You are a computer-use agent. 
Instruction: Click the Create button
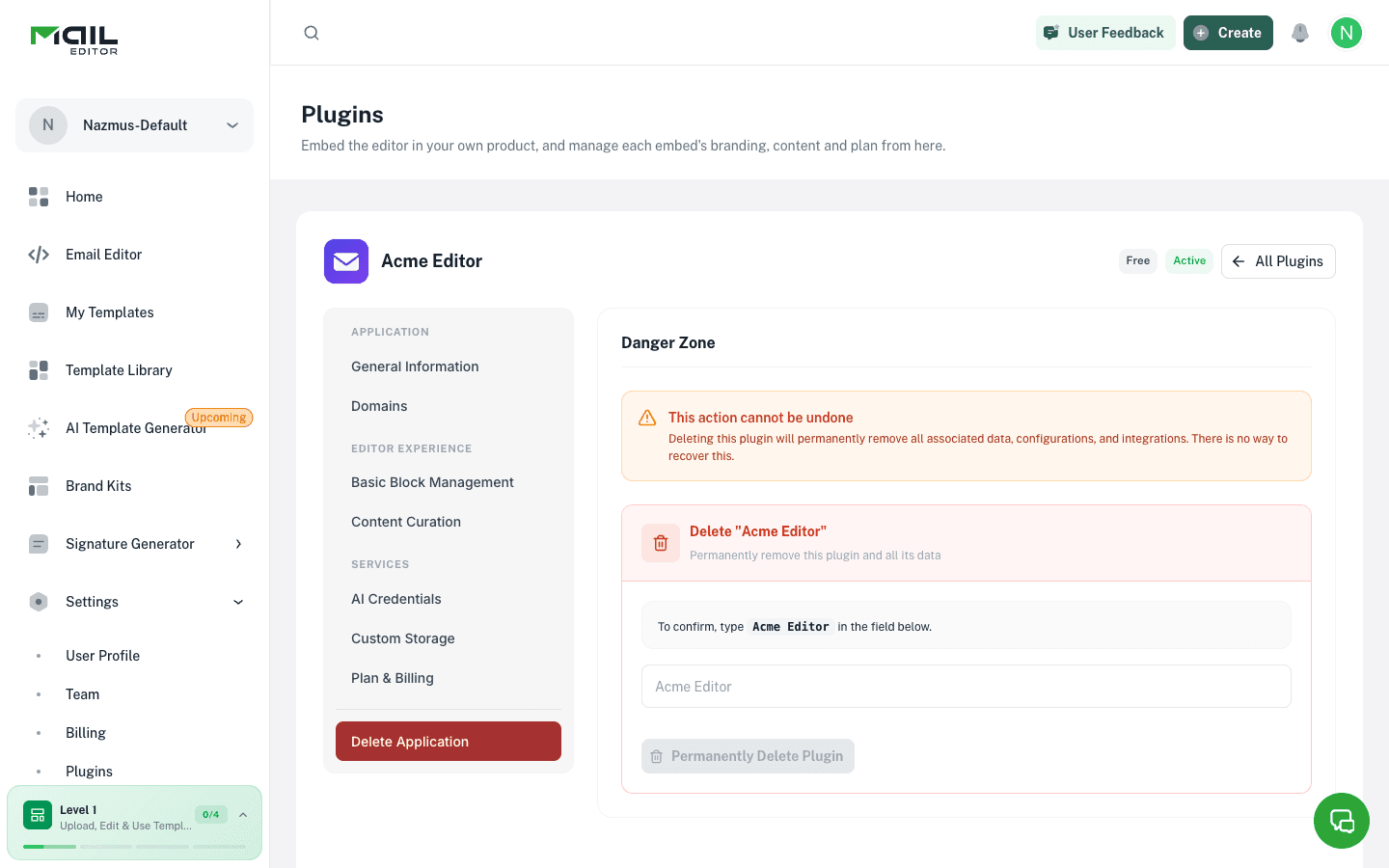click(x=1228, y=33)
